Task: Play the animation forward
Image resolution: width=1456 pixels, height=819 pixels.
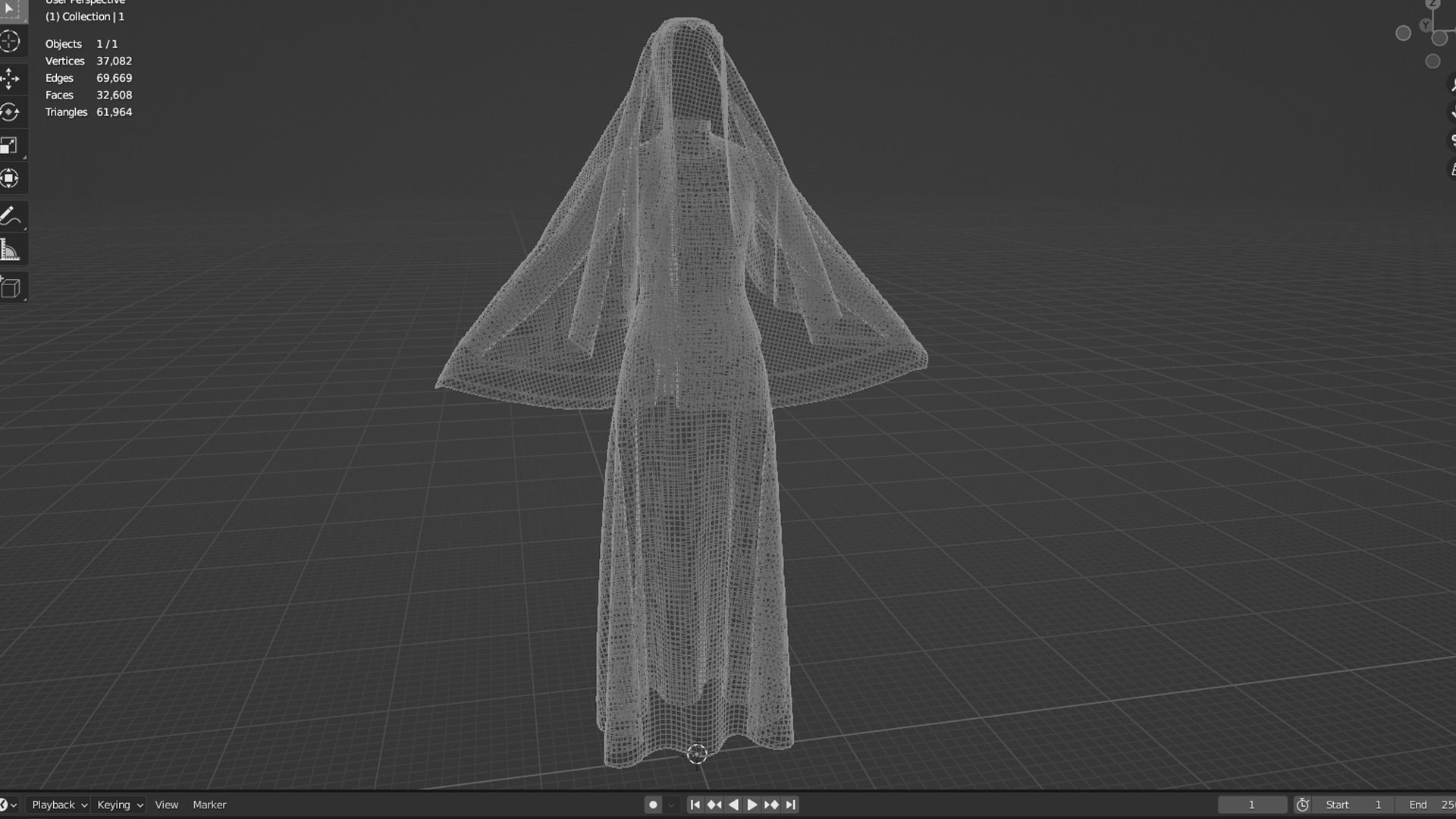Action: coord(752,805)
